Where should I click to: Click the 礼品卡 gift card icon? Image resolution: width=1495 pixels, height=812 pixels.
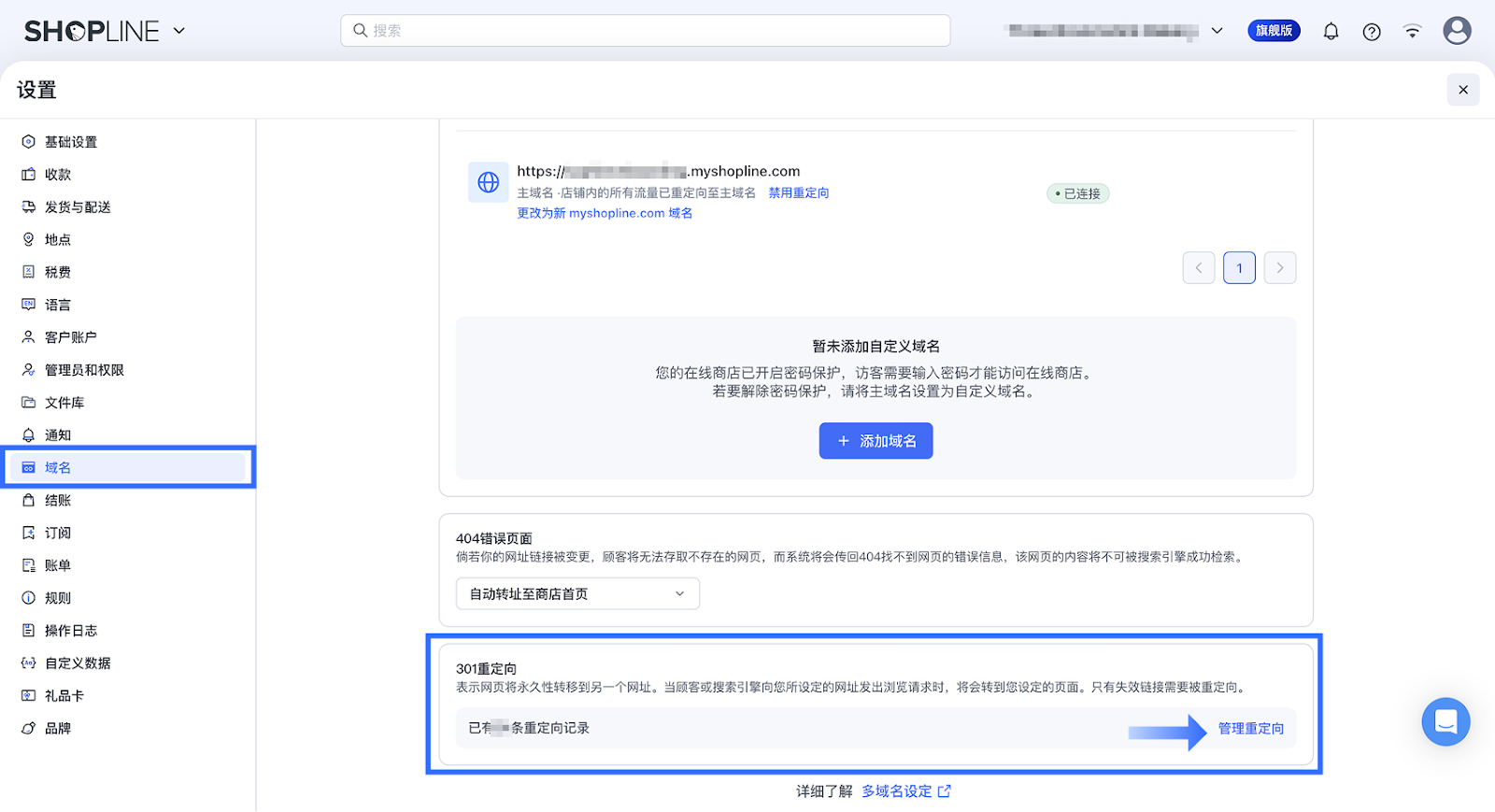point(29,696)
